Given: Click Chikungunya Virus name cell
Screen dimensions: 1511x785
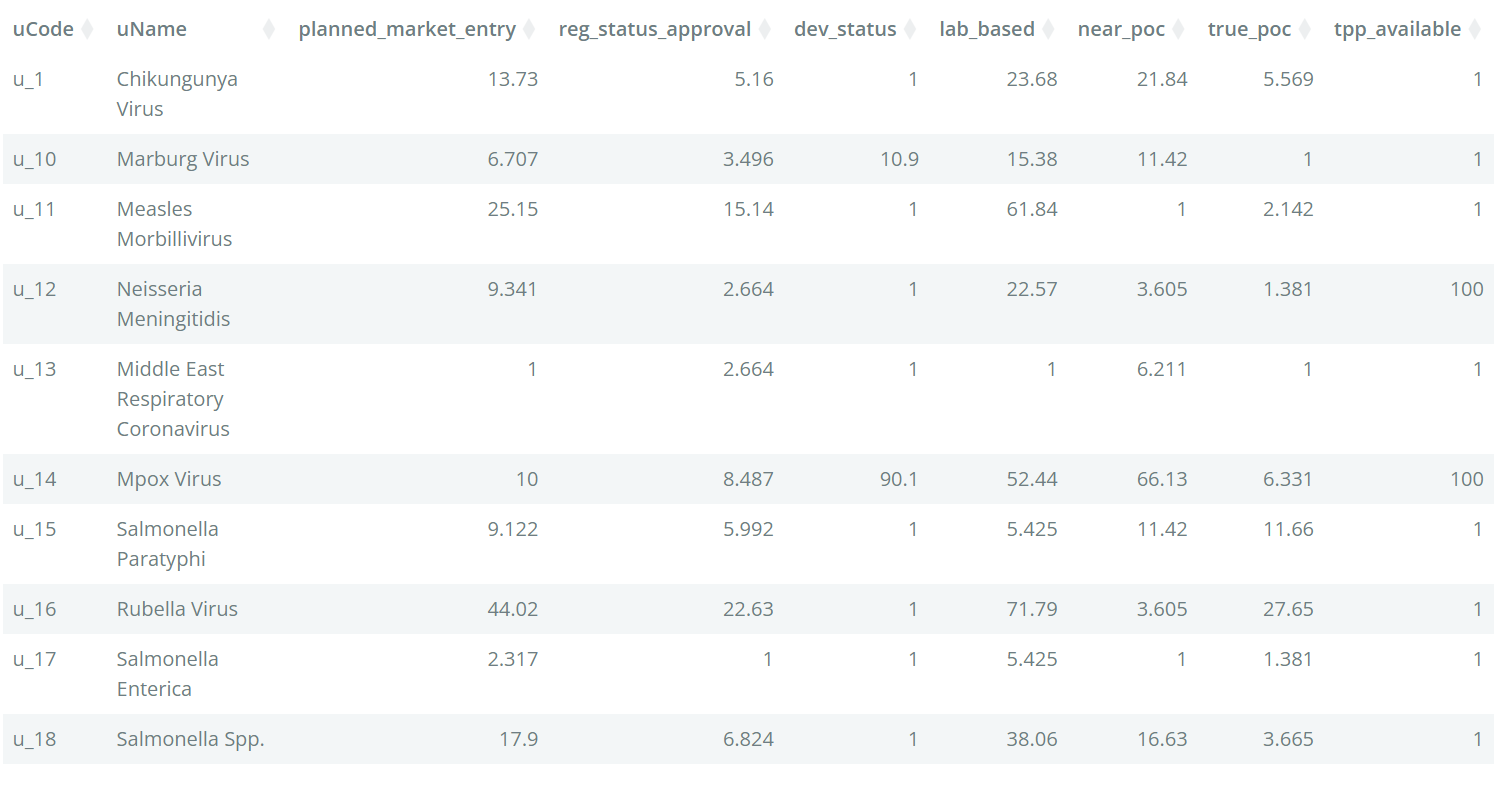Looking at the screenshot, I should pyautogui.click(x=177, y=94).
